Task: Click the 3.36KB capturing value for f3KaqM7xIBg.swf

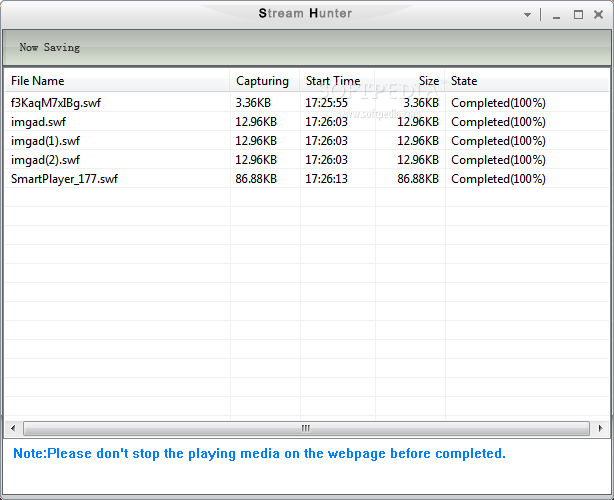Action: click(x=253, y=103)
